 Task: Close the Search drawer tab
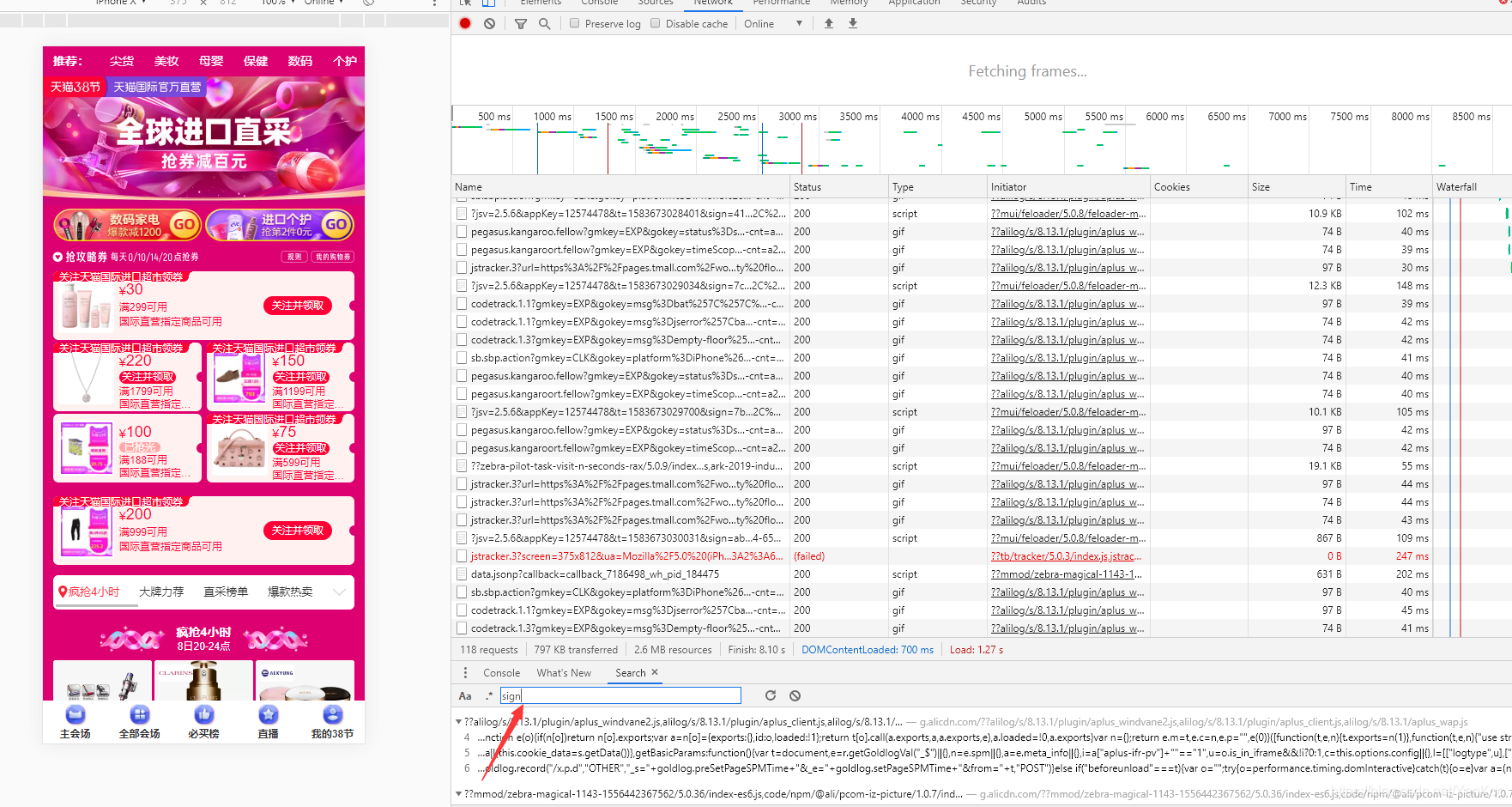pyautogui.click(x=655, y=672)
